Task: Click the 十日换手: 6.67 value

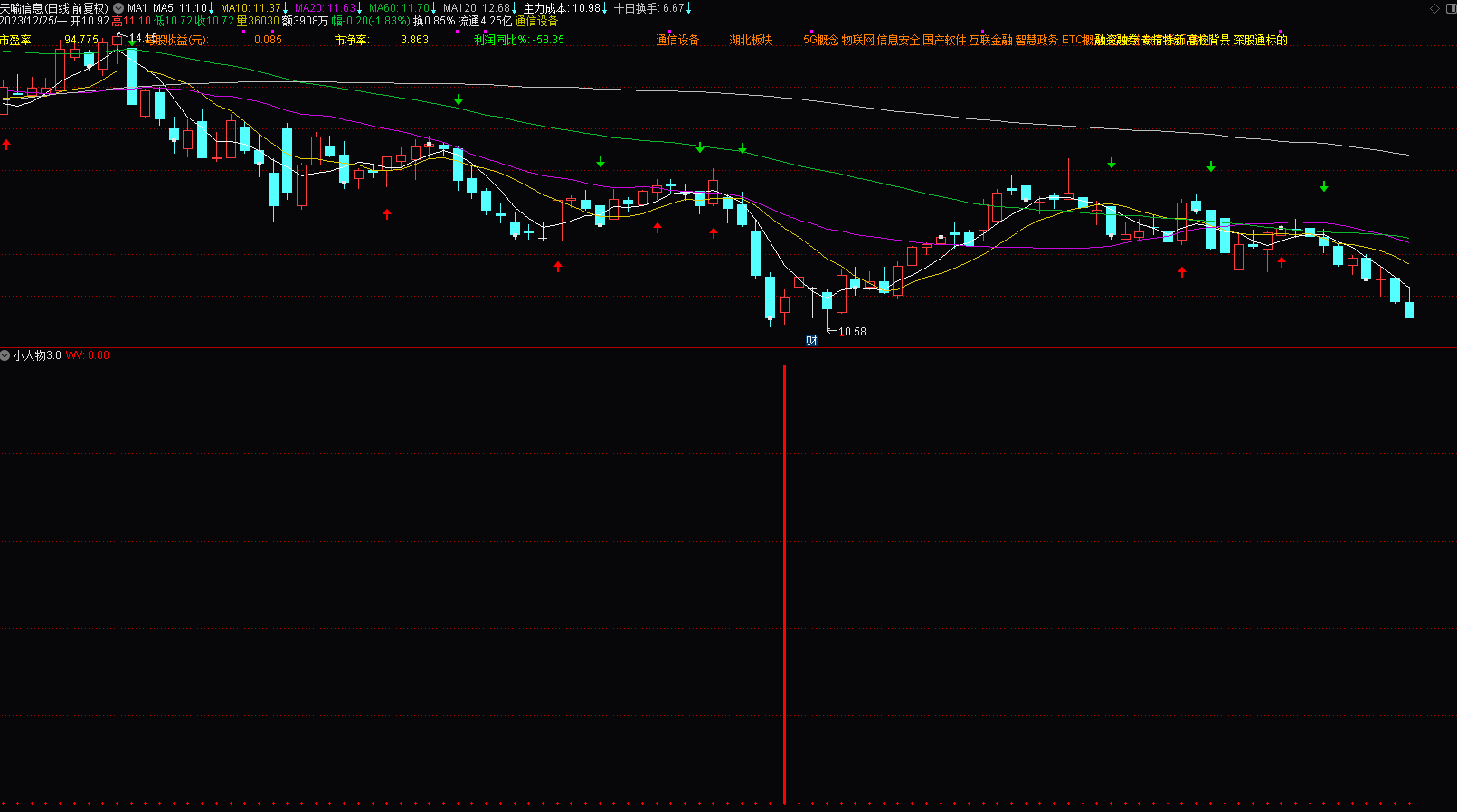Action: coord(648,8)
